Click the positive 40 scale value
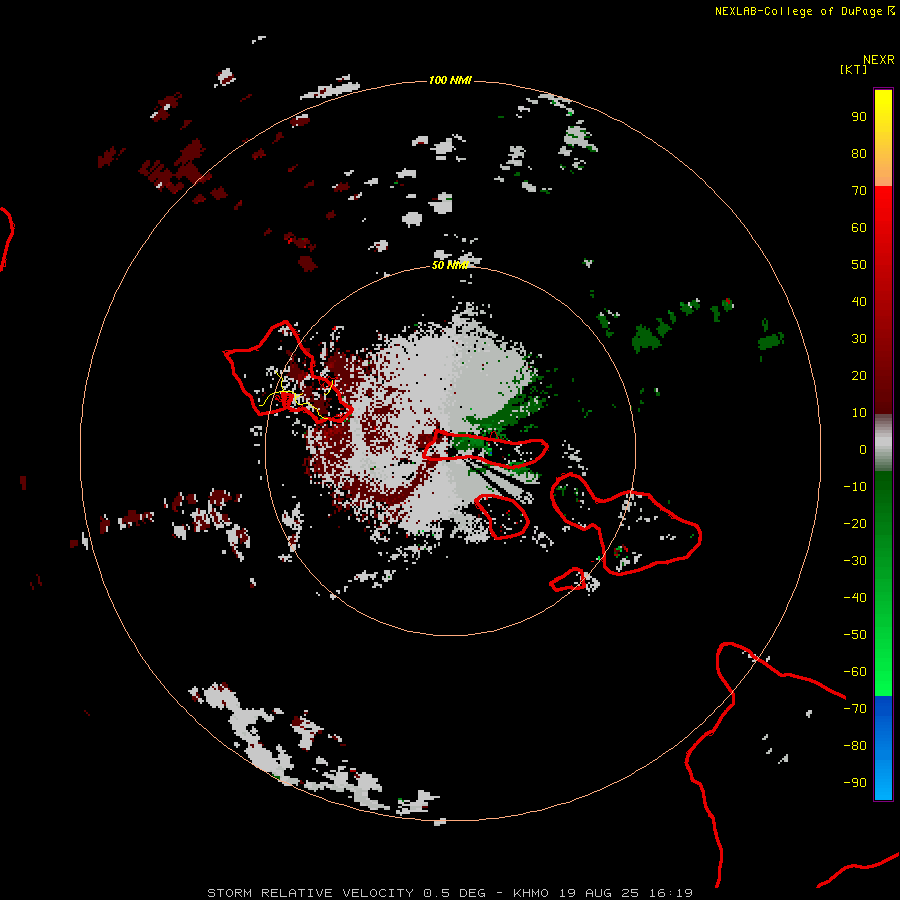Image resolution: width=900 pixels, height=900 pixels. click(x=859, y=302)
